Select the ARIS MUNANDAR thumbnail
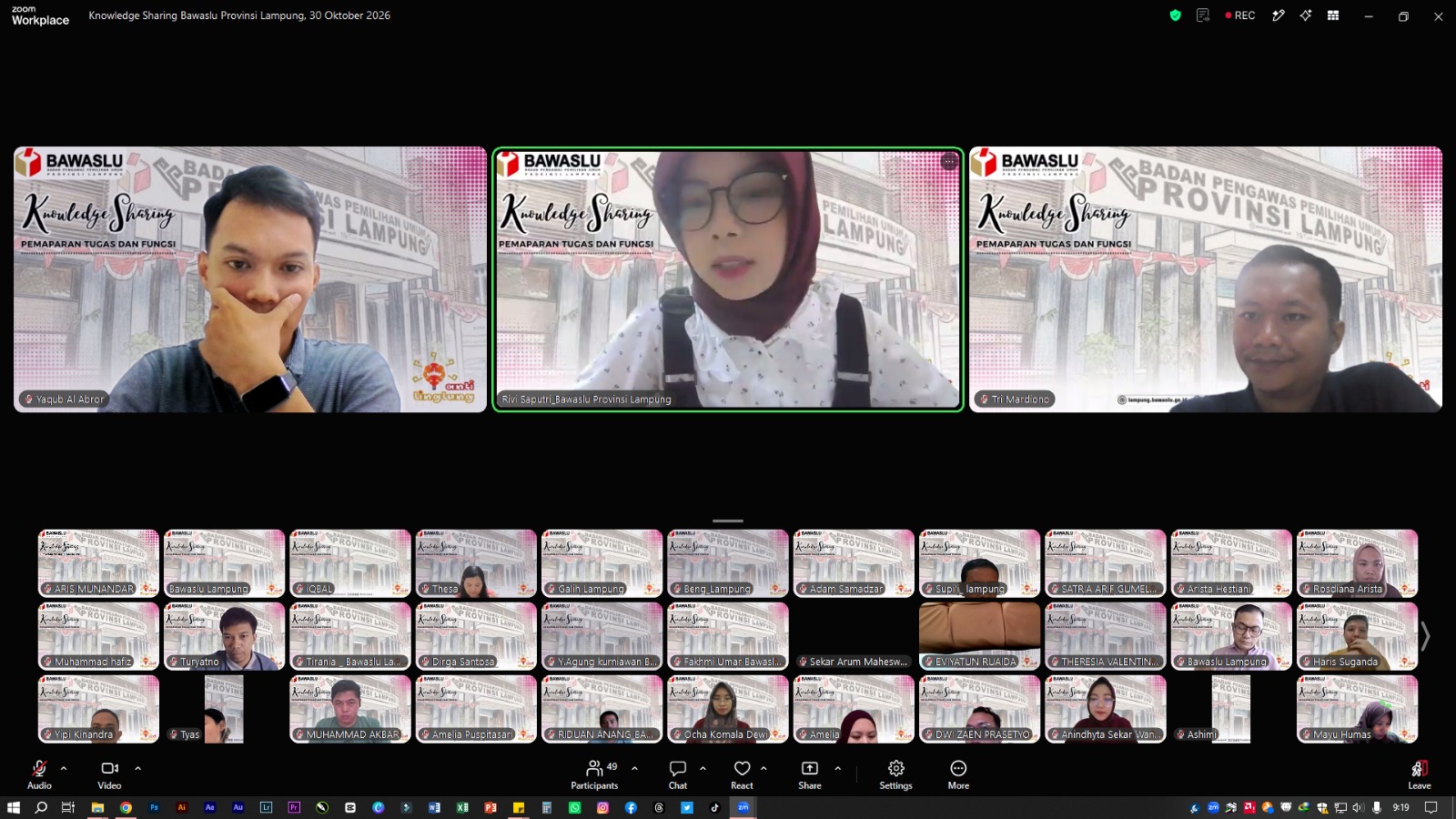The height and width of the screenshot is (819, 1456). (x=98, y=563)
